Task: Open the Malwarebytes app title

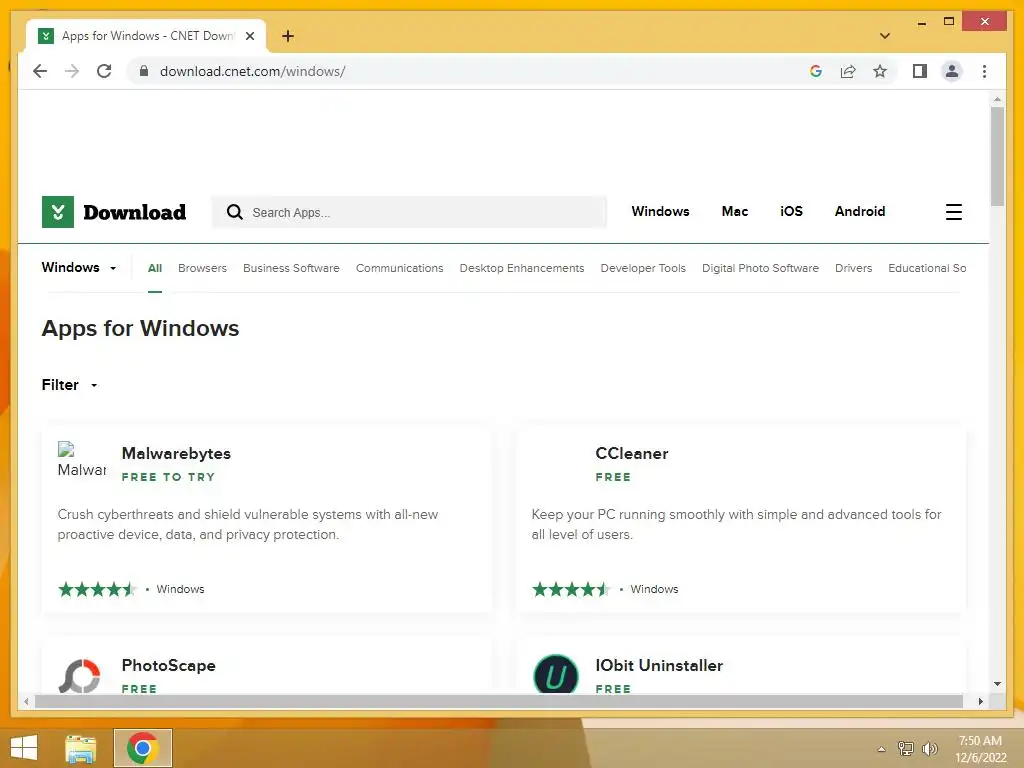Action: [176, 453]
